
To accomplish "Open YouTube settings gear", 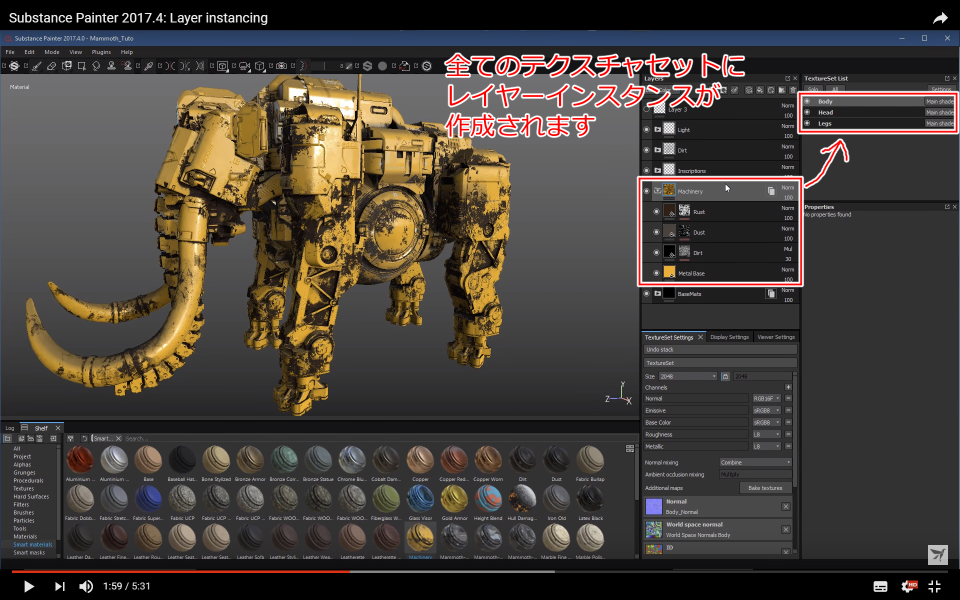I will (x=909, y=586).
